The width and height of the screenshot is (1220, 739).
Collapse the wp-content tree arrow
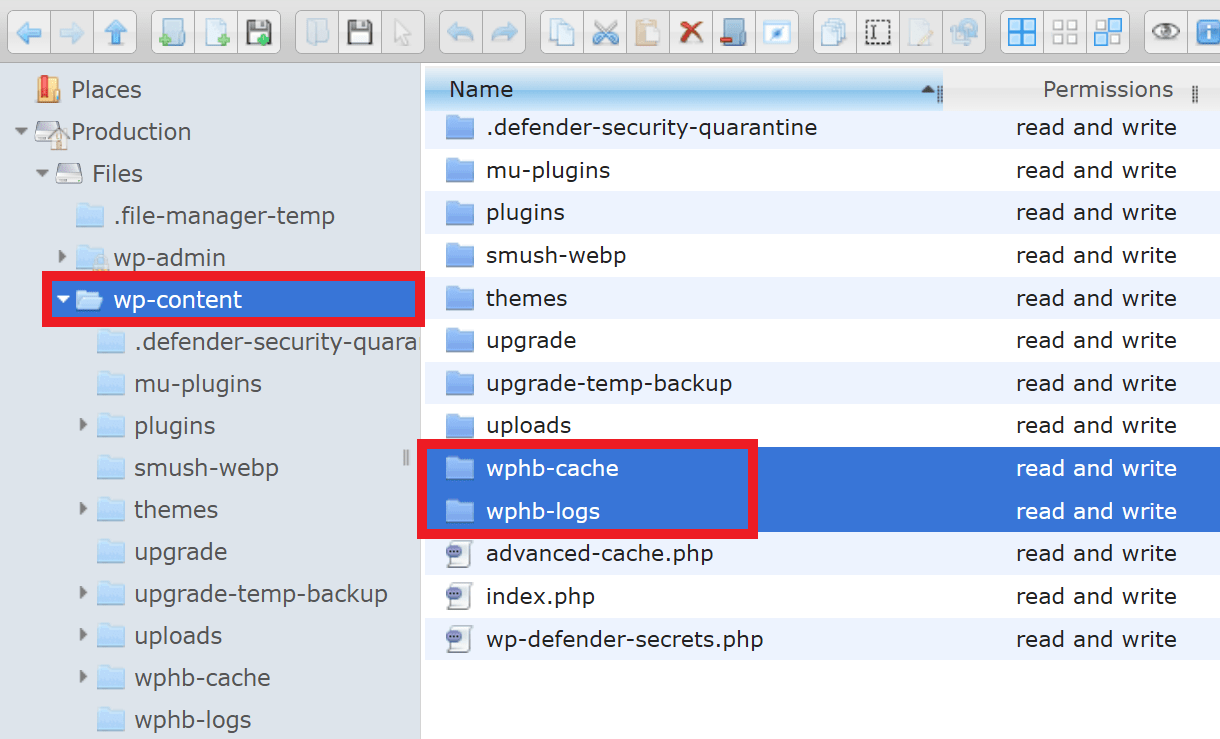tap(63, 299)
